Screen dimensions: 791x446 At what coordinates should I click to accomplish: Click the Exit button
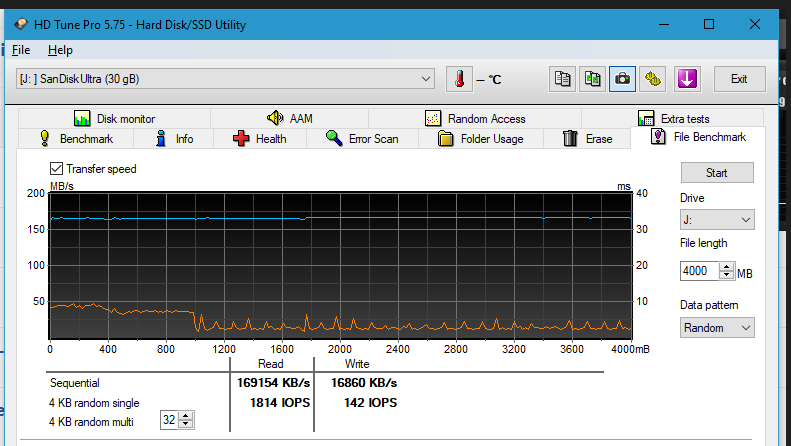[740, 79]
